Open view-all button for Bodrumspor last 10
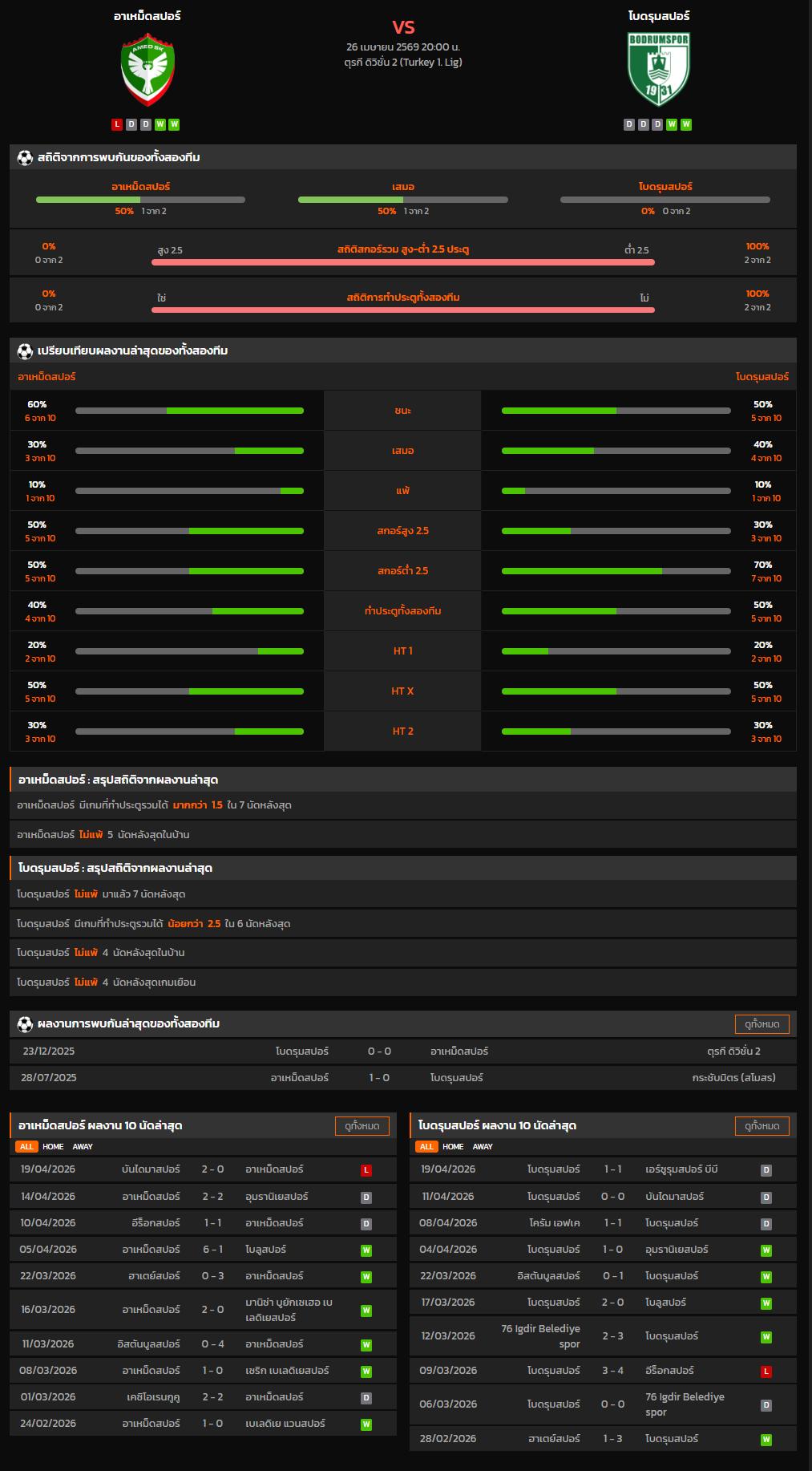 pos(762,1126)
